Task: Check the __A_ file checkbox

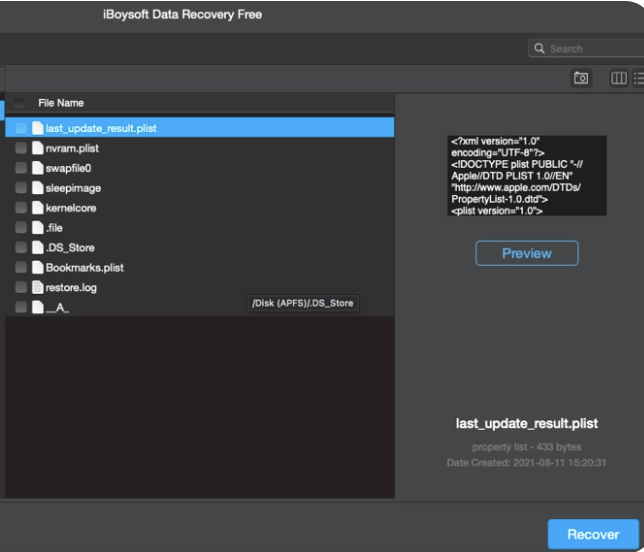Action: click(x=21, y=307)
